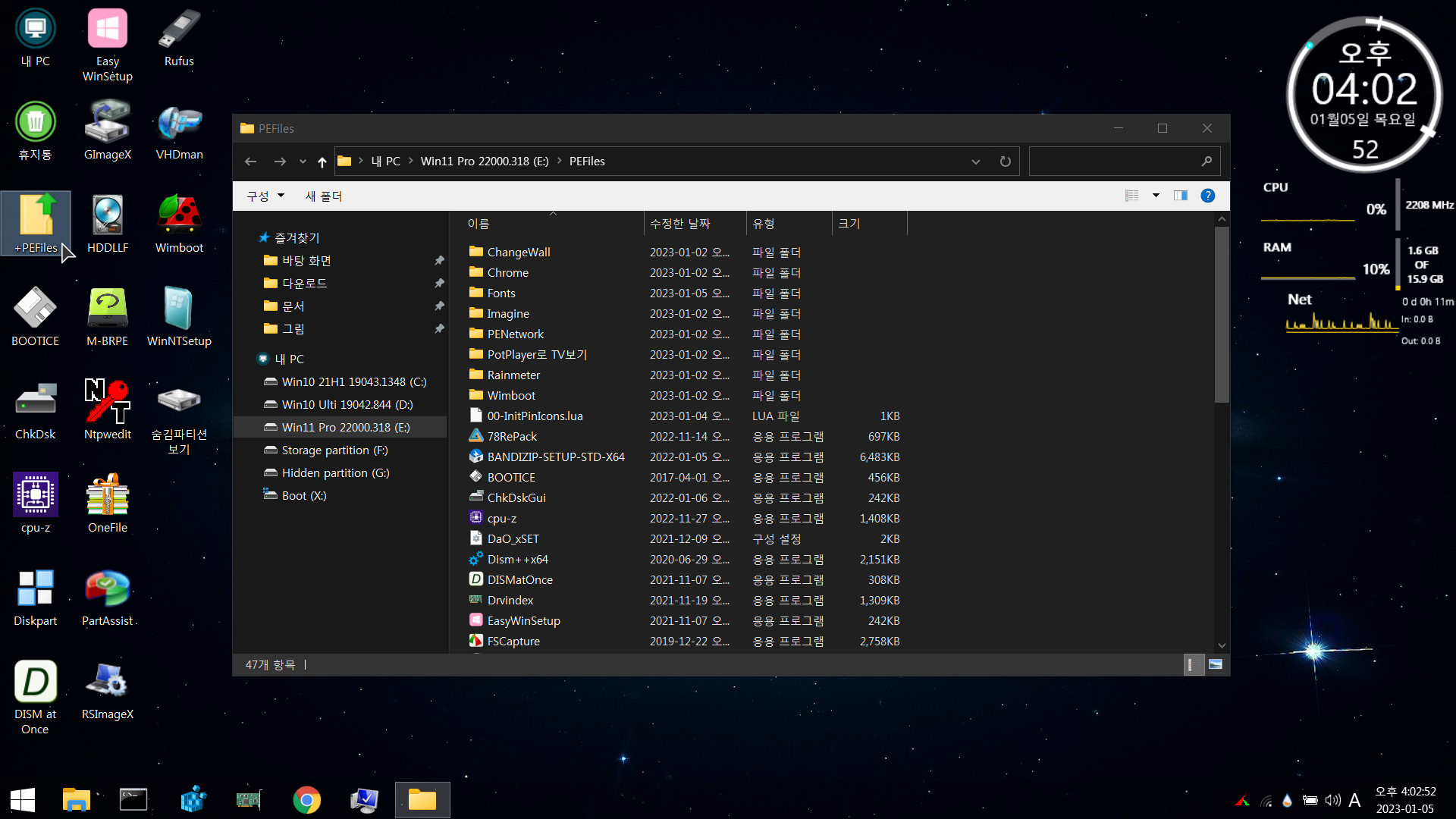Click the Windows Start button
The height and width of the screenshot is (819, 1456).
[23, 800]
